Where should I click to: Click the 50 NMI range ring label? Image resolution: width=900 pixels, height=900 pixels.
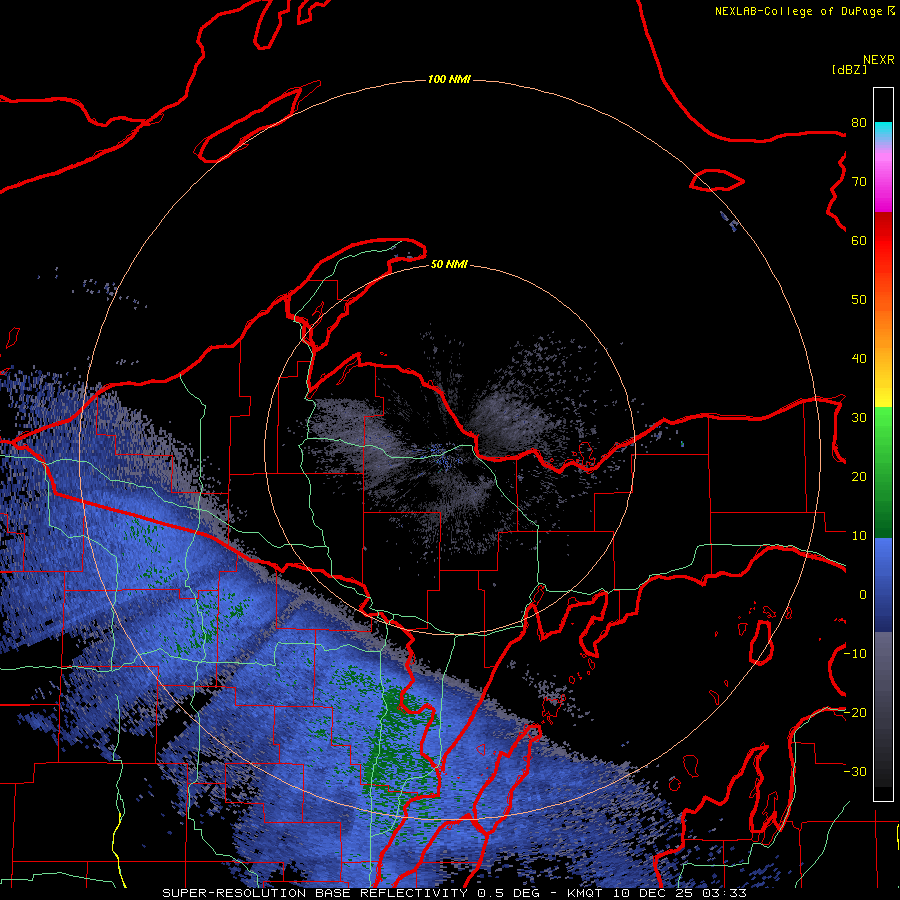[x=449, y=264]
